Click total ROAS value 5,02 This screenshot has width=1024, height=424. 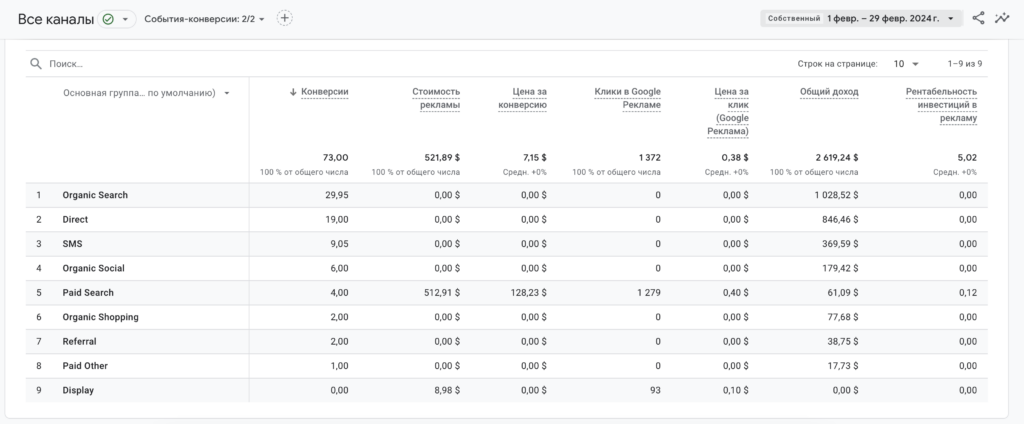coord(968,157)
